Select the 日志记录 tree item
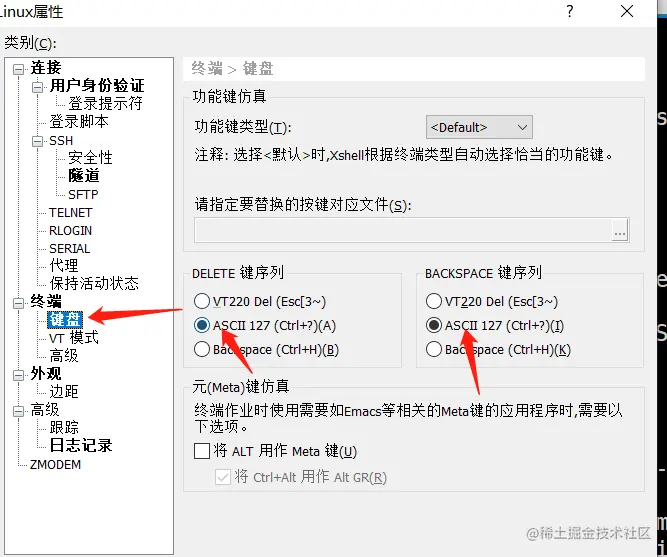Image resolution: width=667 pixels, height=557 pixels. [81, 446]
